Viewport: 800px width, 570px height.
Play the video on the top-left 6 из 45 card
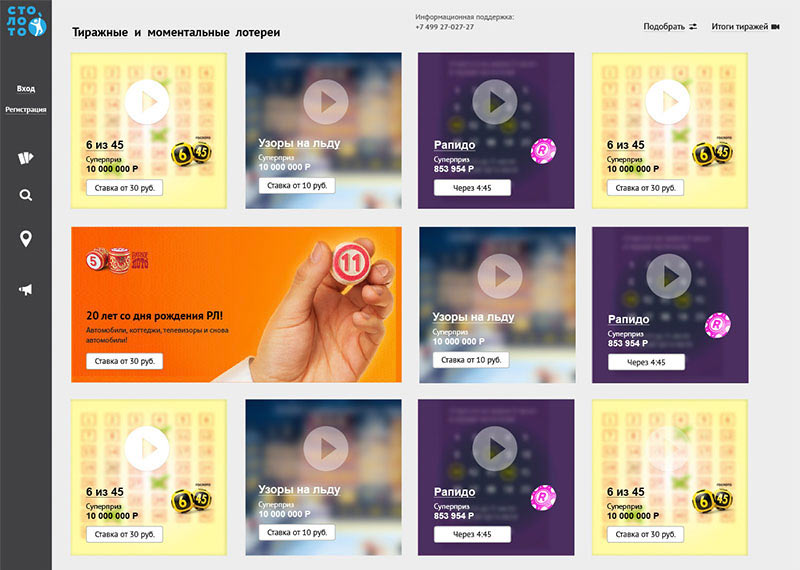[147, 102]
